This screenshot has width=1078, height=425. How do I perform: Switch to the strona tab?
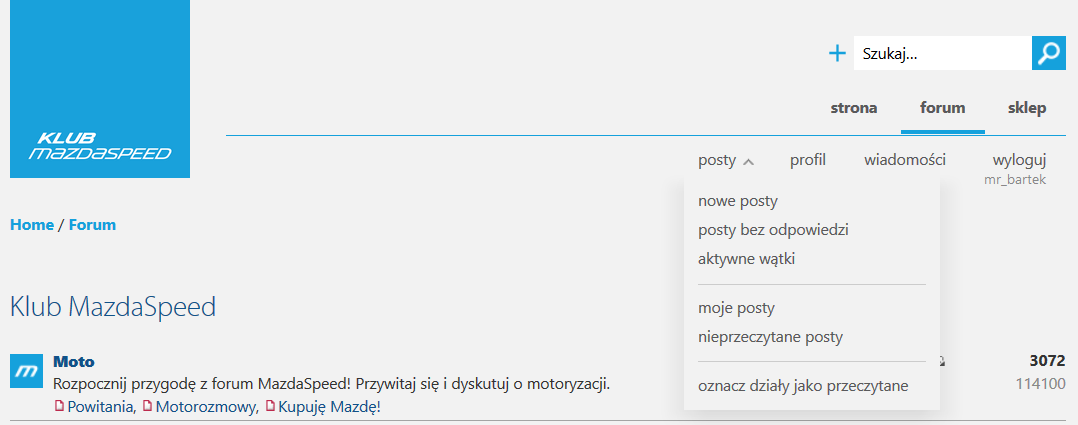pos(854,108)
